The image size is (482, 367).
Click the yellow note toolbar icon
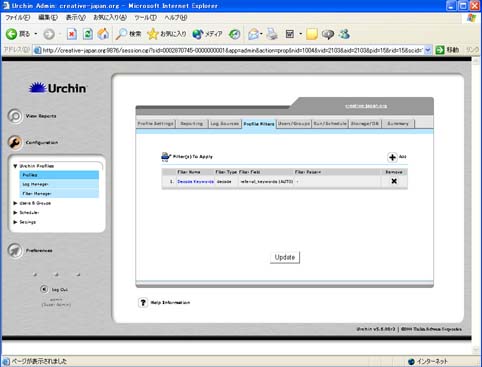[312, 34]
